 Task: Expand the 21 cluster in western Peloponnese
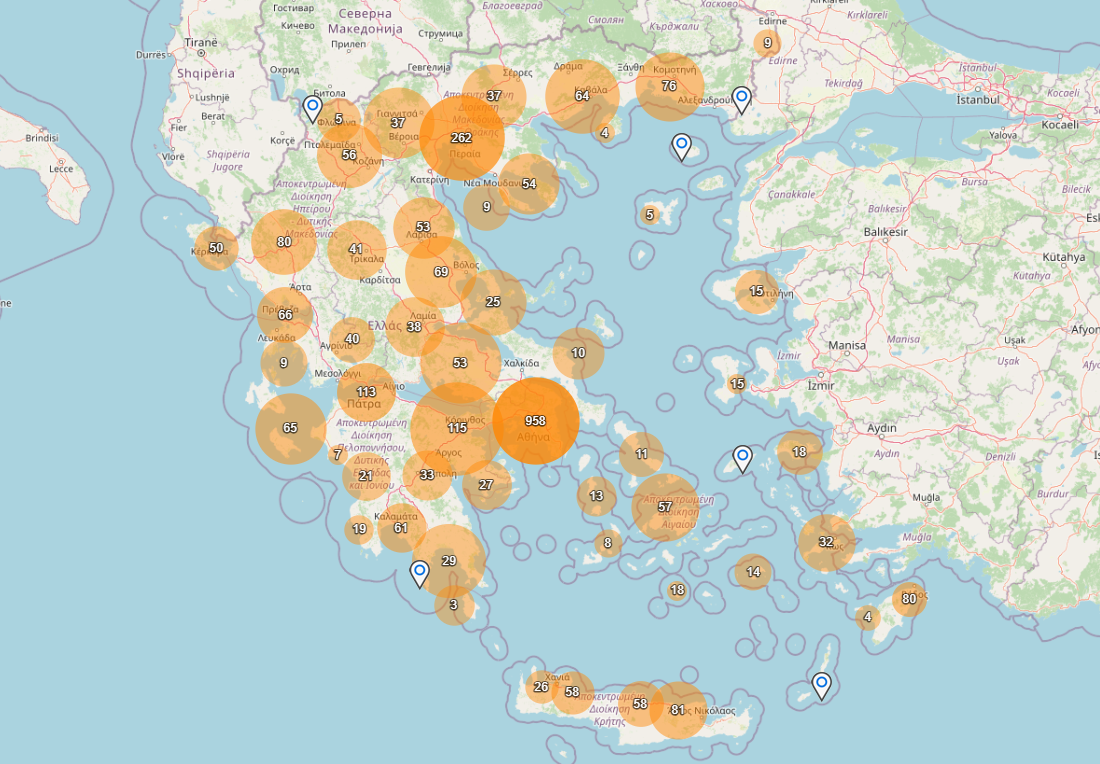click(x=365, y=476)
